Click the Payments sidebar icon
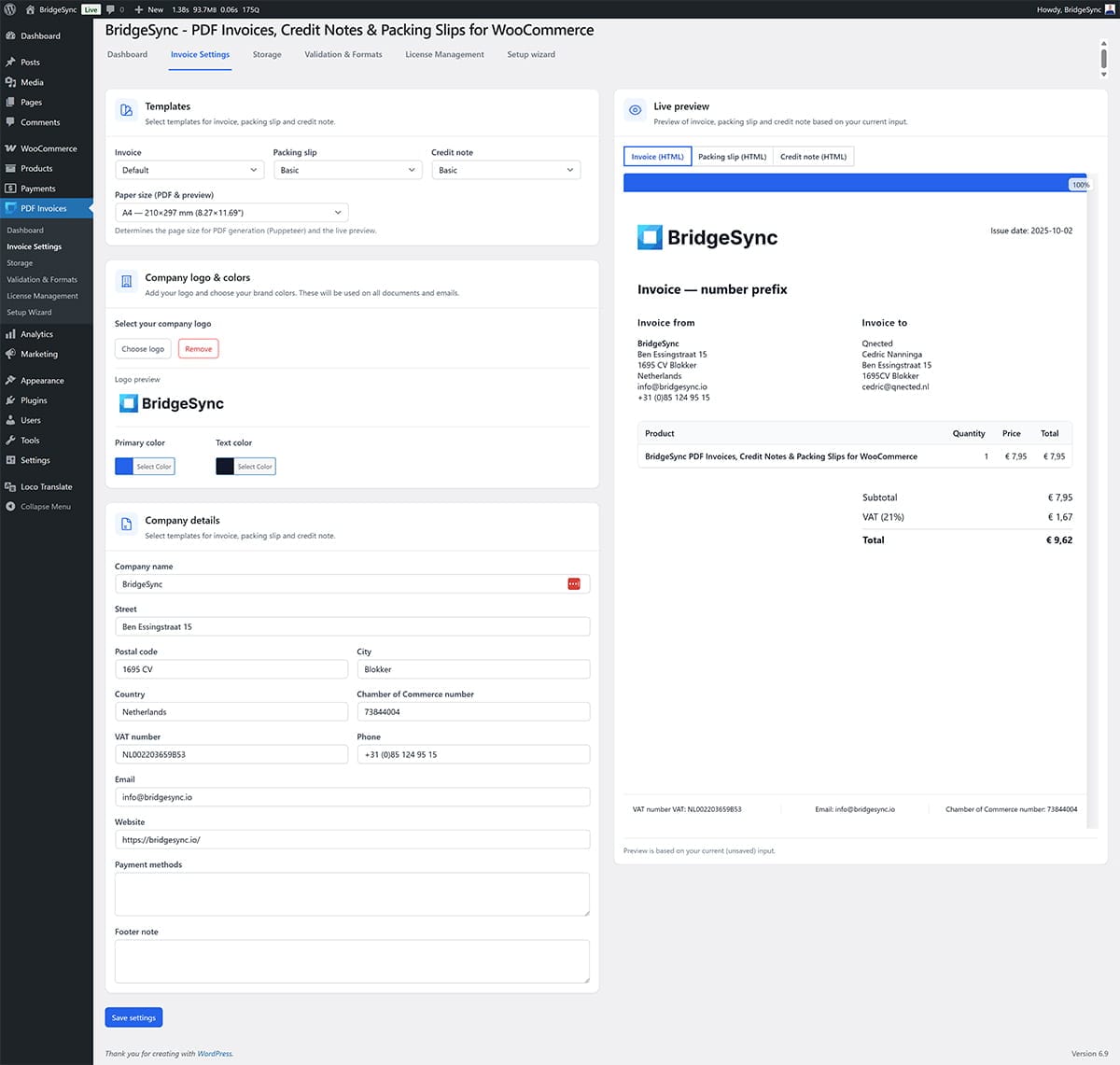 click(x=10, y=189)
